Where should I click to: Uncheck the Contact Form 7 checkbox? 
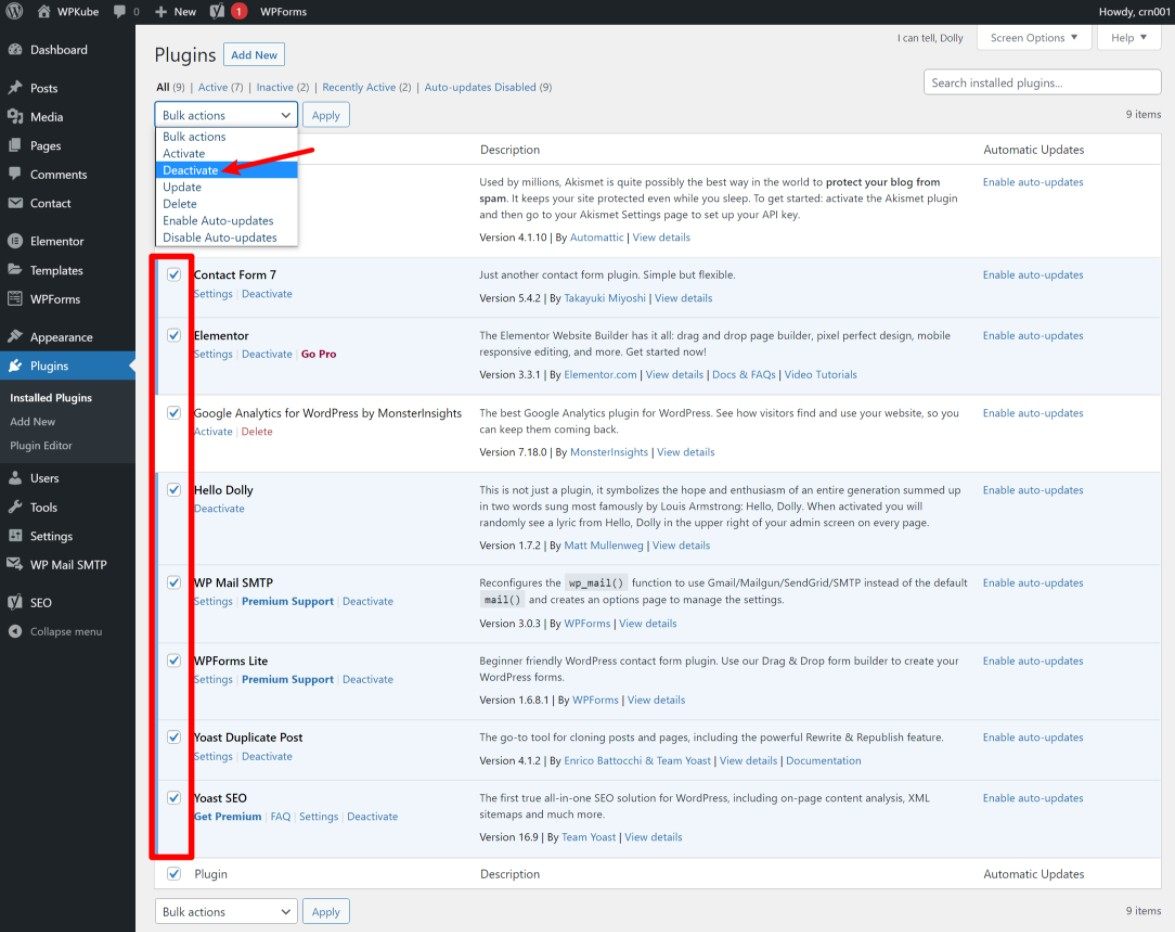[174, 274]
